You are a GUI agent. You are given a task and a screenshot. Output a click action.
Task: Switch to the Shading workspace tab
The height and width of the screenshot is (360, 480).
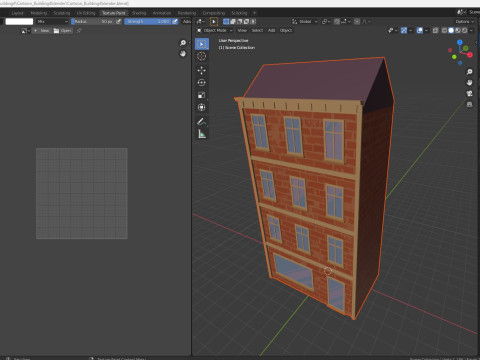pyautogui.click(x=139, y=13)
